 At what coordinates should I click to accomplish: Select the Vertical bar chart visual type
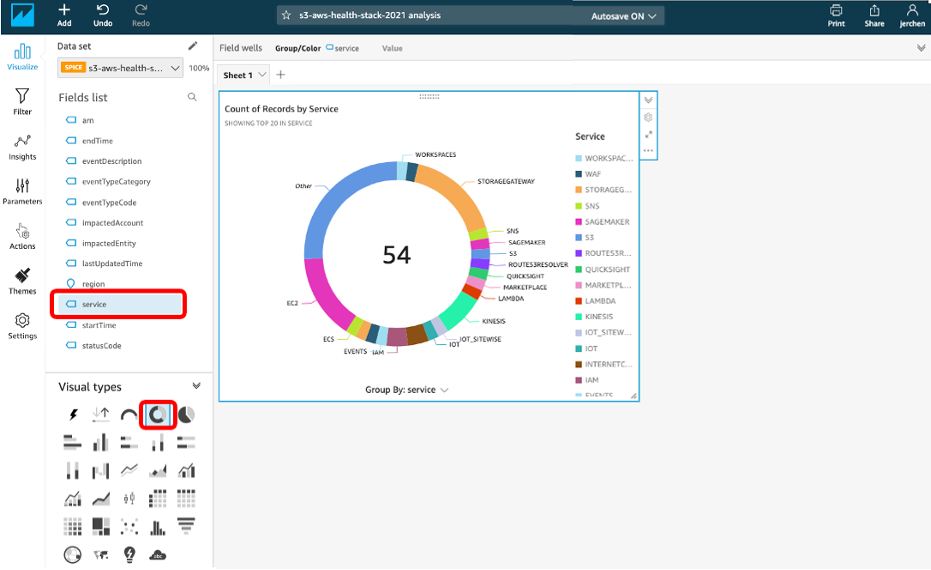tap(101, 442)
